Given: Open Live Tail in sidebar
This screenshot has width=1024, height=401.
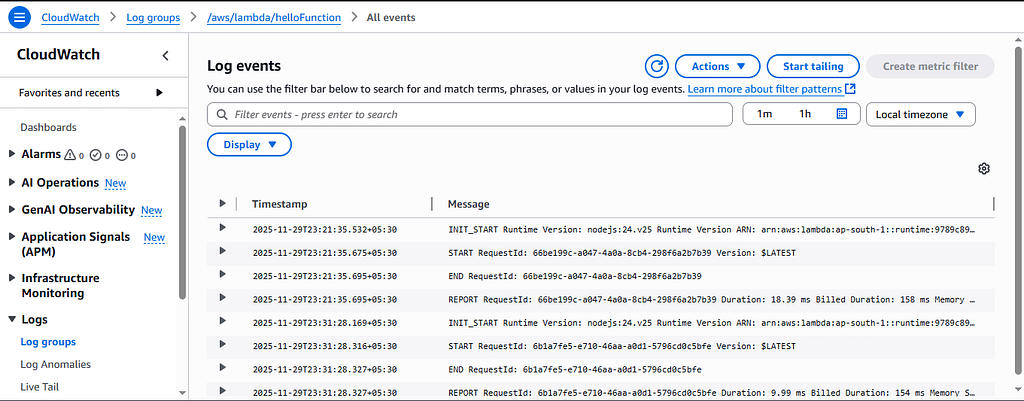Looking at the screenshot, I should (39, 387).
